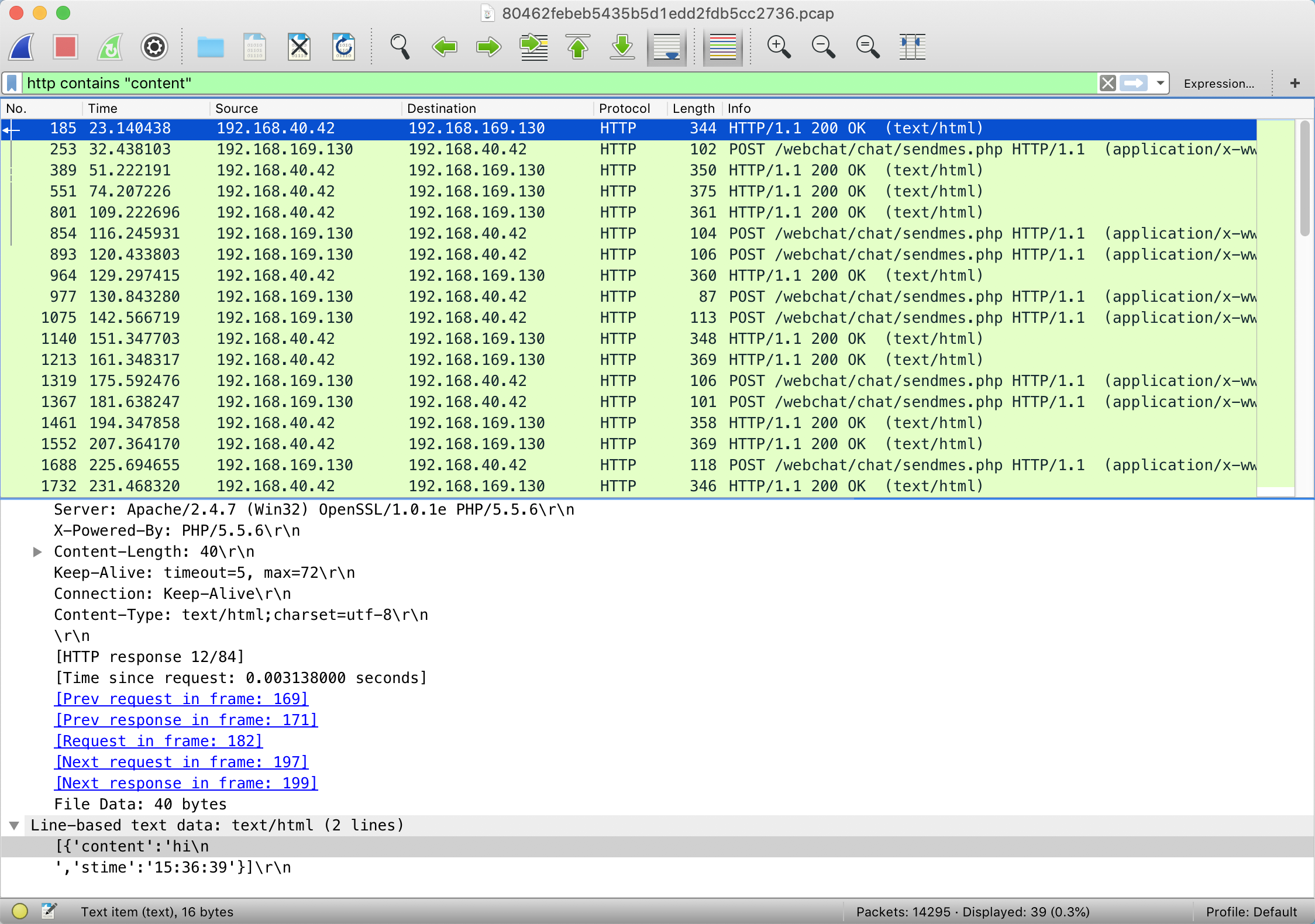Find a packet with magnifier icon
This screenshot has height=924, width=1315.
(x=400, y=47)
